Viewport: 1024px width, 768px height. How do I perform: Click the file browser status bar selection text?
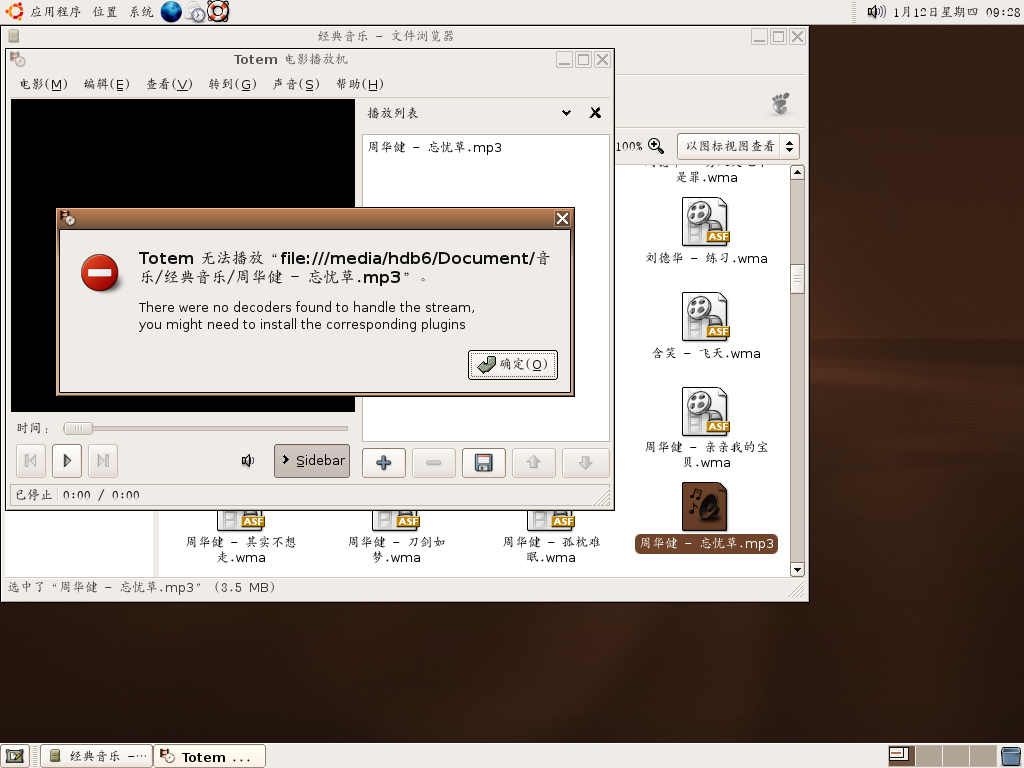coord(141,587)
